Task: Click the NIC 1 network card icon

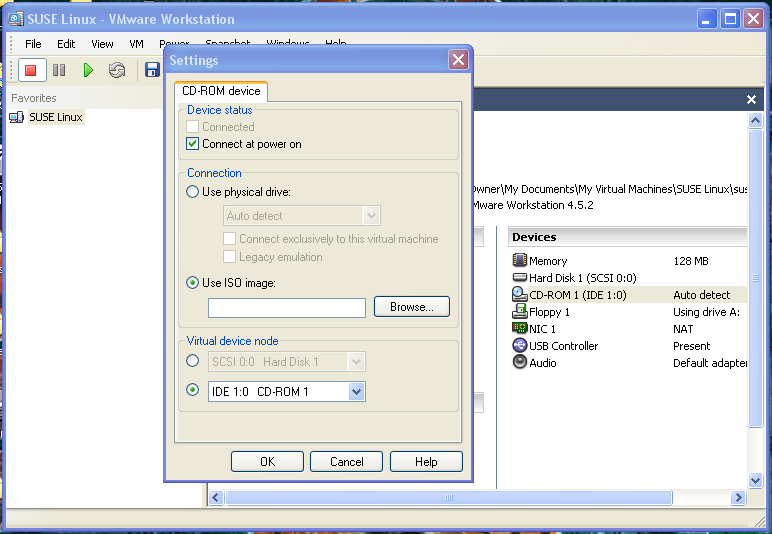Action: coord(519,329)
